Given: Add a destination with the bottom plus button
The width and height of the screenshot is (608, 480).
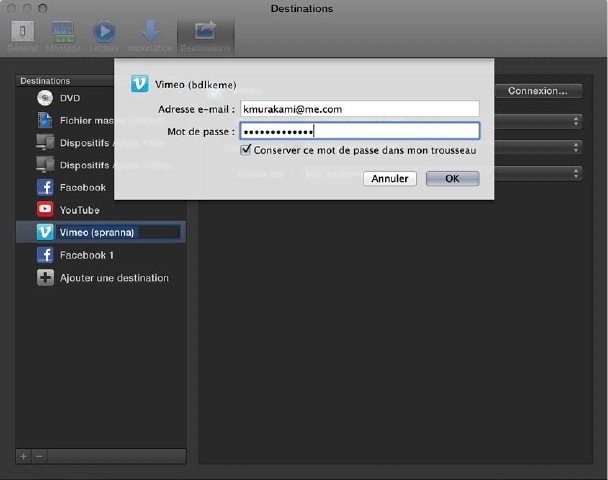Looking at the screenshot, I should 24,456.
